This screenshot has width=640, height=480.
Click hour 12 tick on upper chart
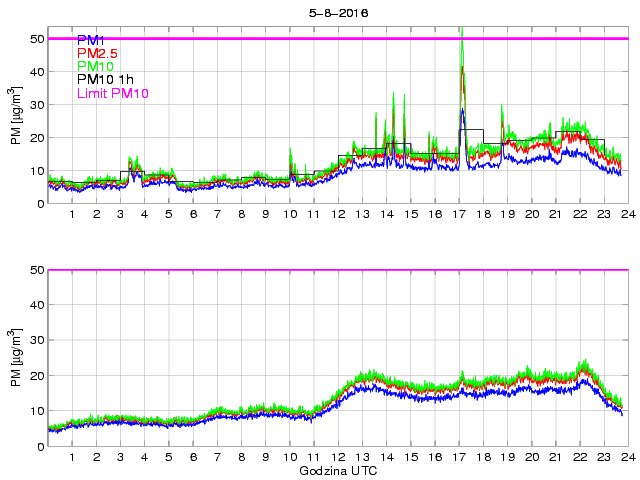[338, 214]
